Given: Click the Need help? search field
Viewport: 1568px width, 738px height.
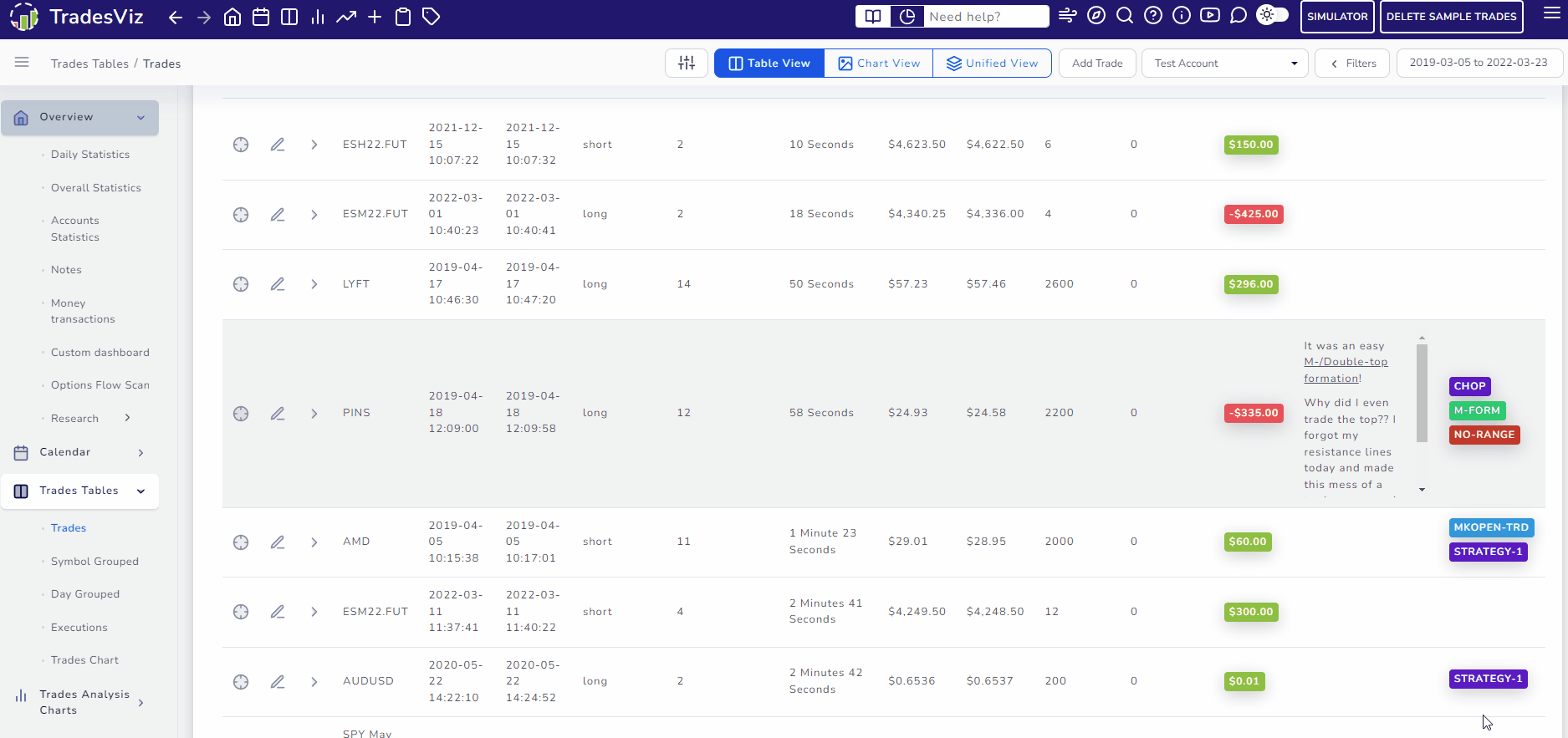Looking at the screenshot, I should click(x=986, y=17).
